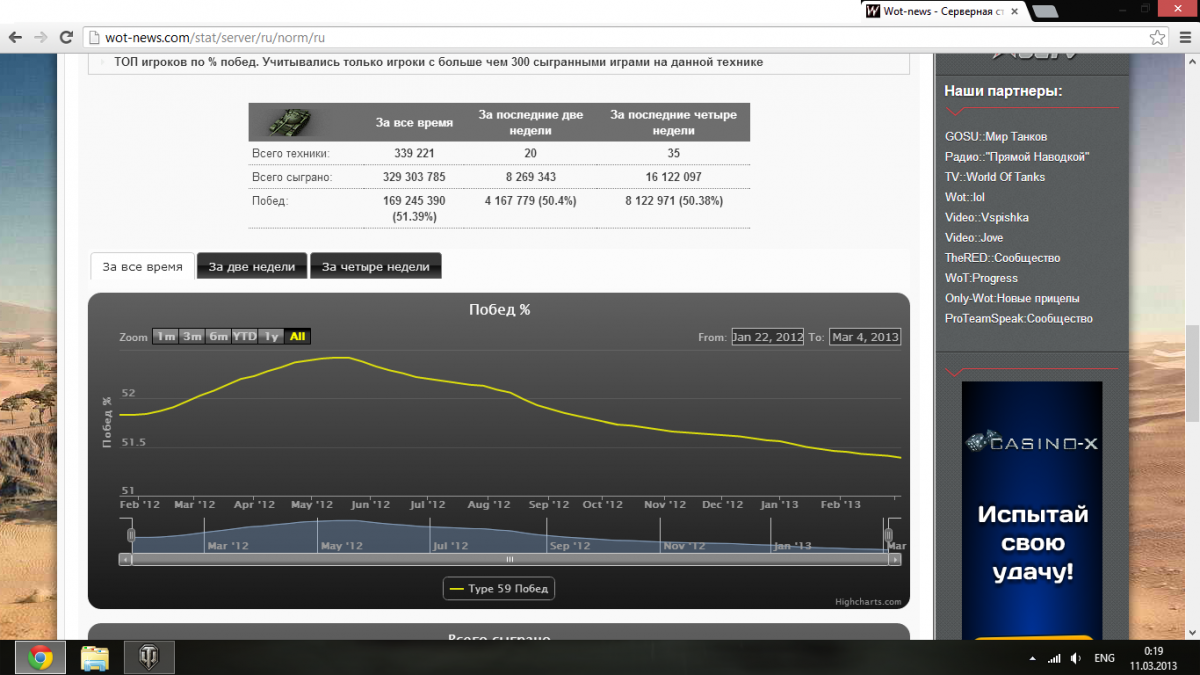Switch to 'За четыре недели' tab
Screen dimensions: 1200x675
coord(376,267)
